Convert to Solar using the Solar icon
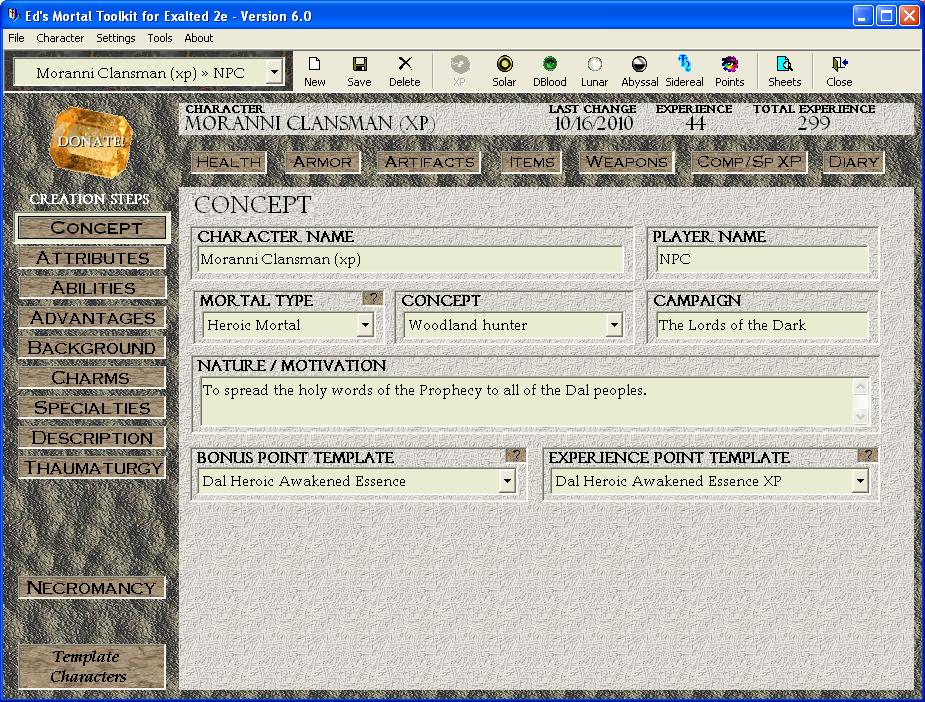 coord(504,71)
